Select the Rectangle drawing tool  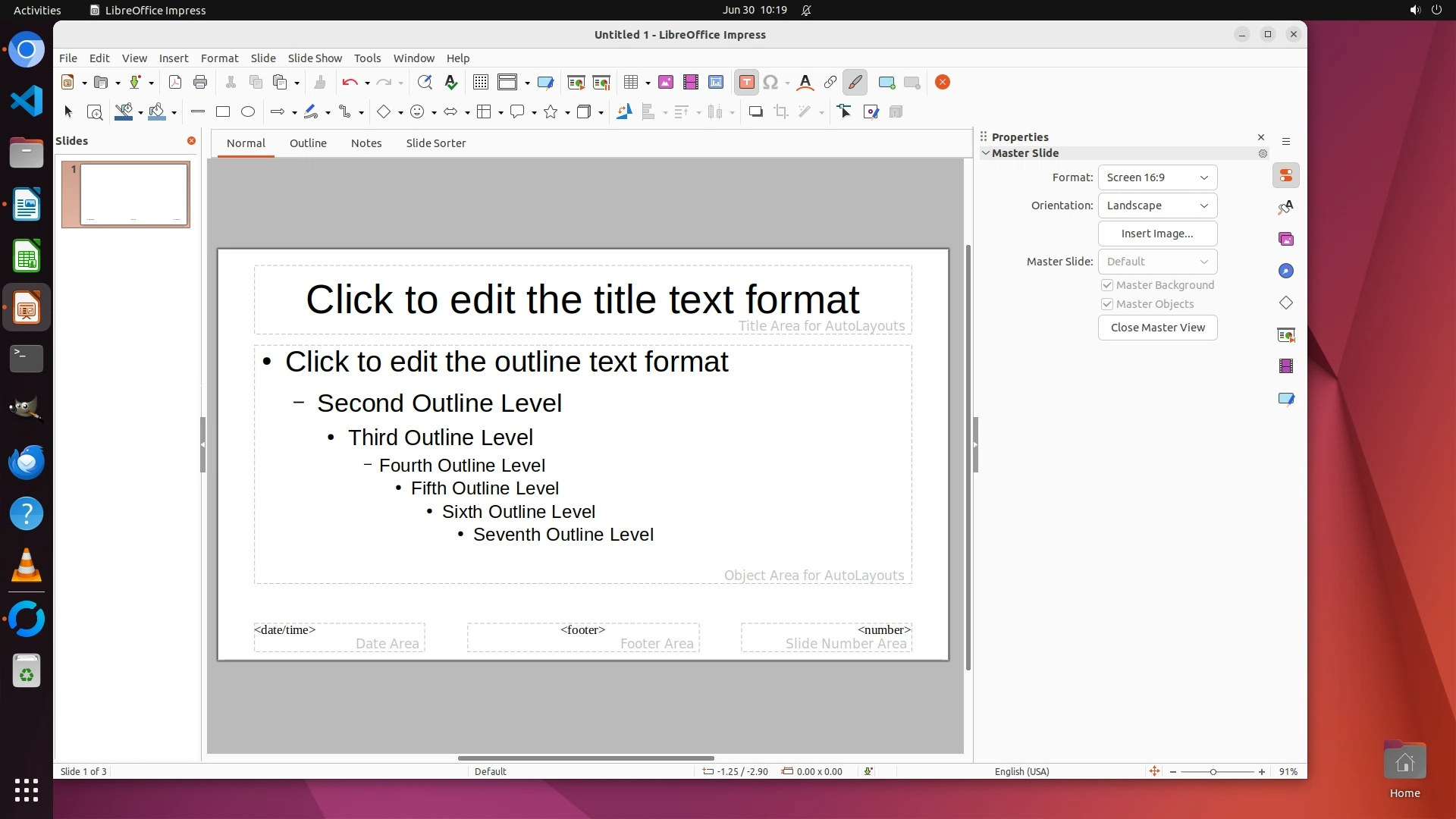[x=223, y=112]
